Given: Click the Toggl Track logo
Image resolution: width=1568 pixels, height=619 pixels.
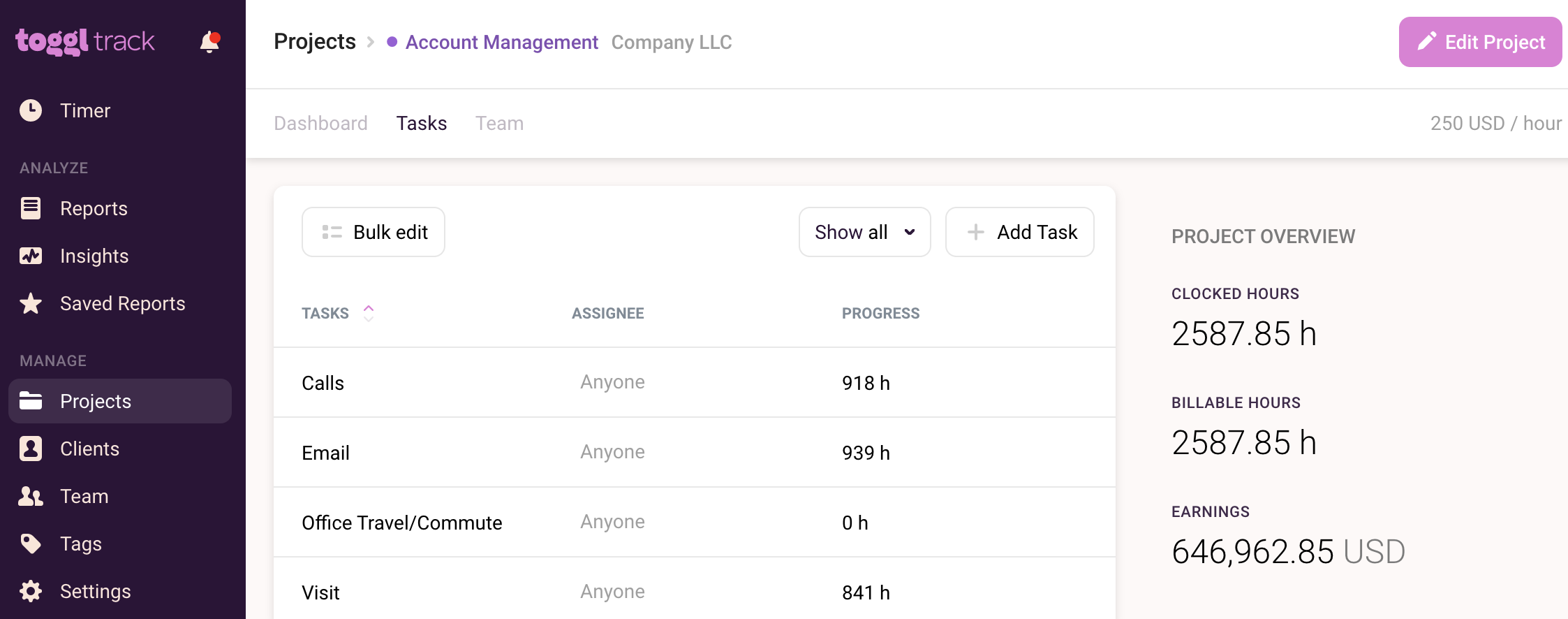Looking at the screenshot, I should (84, 42).
